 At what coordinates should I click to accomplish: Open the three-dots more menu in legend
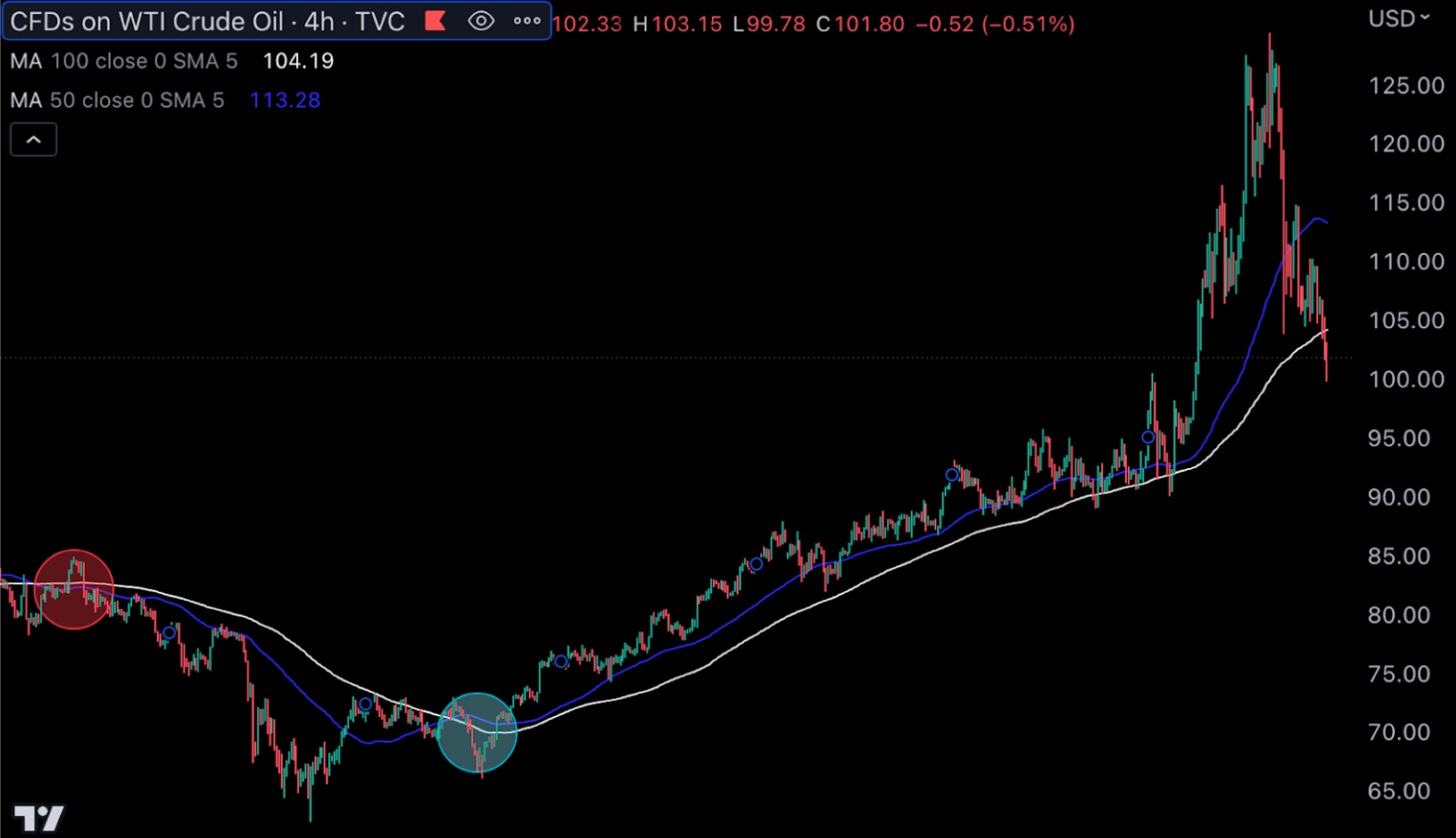526,21
